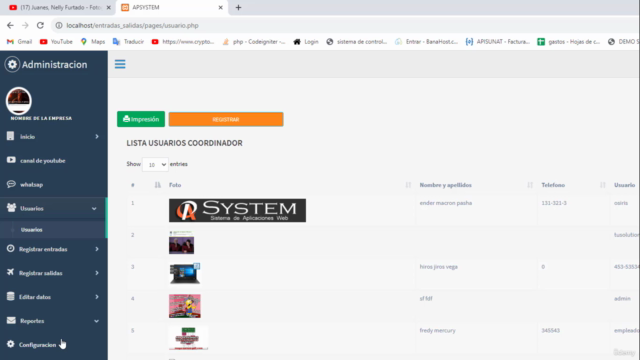Viewport: 640px width, 360px height.
Task: Click the name hiros jiros vega
Action: (x=438, y=267)
